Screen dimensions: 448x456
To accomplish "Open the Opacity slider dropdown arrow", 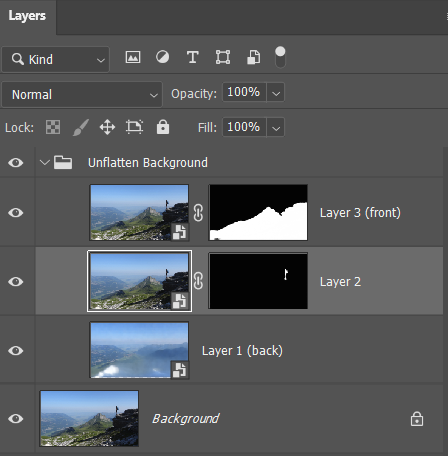I will coord(276,92).
